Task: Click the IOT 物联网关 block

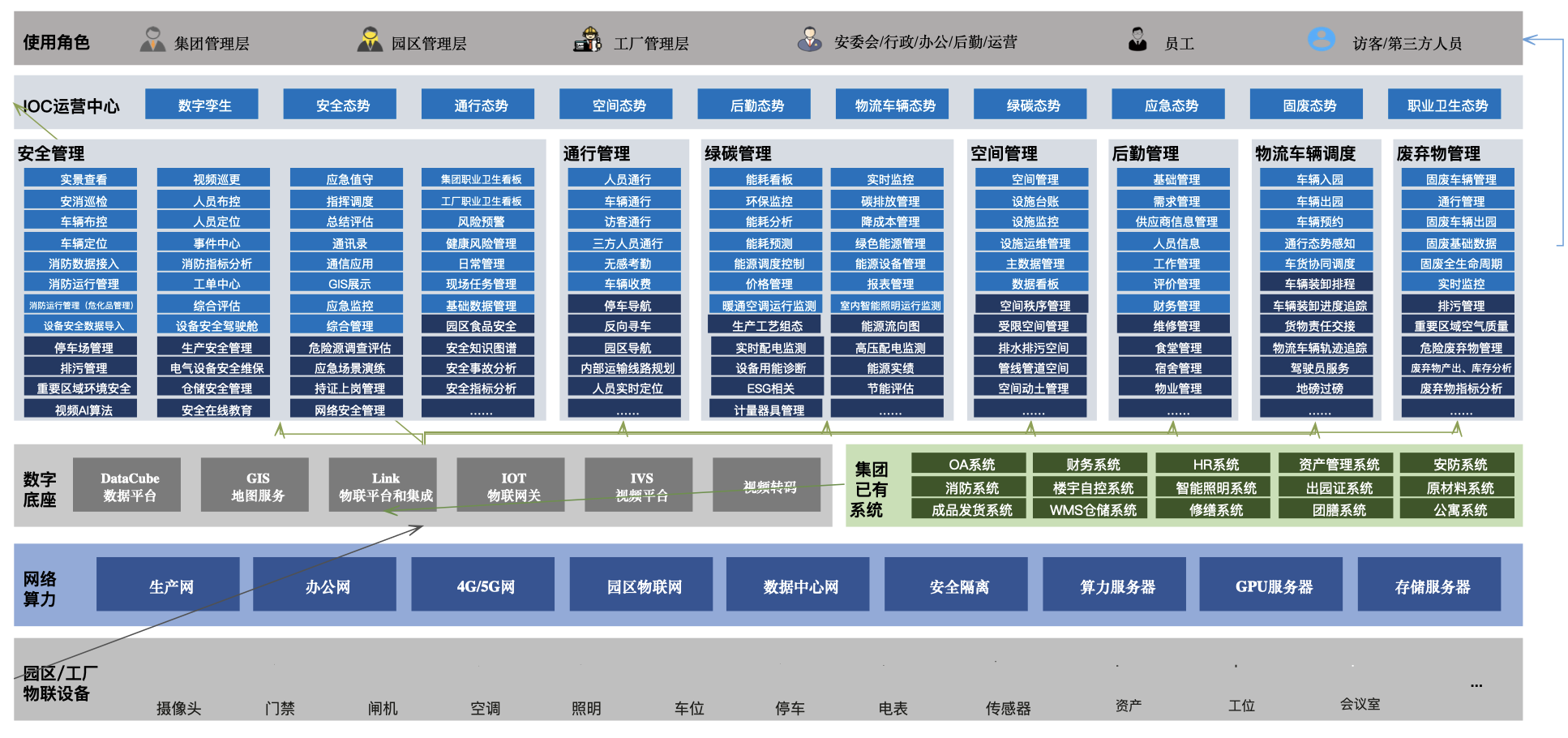Action: pyautogui.click(x=511, y=485)
